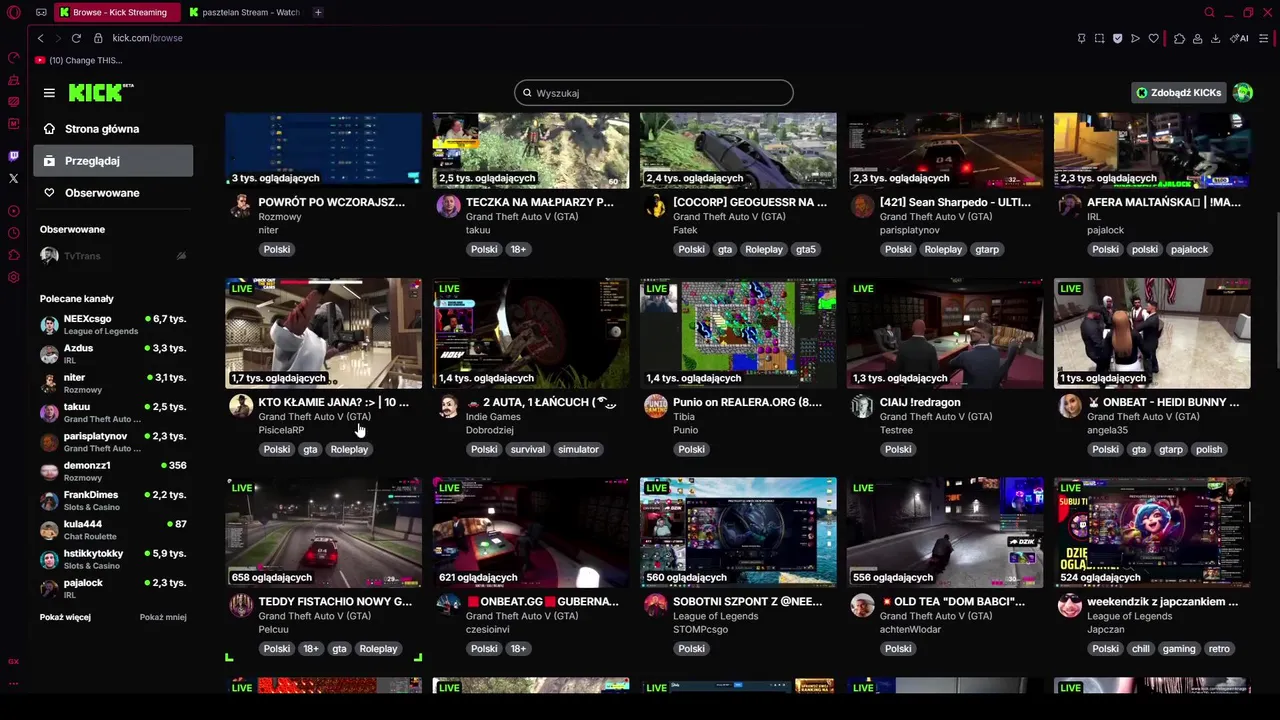Viewport: 1280px width, 720px height.
Task: Open stream title 'OLD TEA "DOM BABCI"'
Action: coord(952,602)
